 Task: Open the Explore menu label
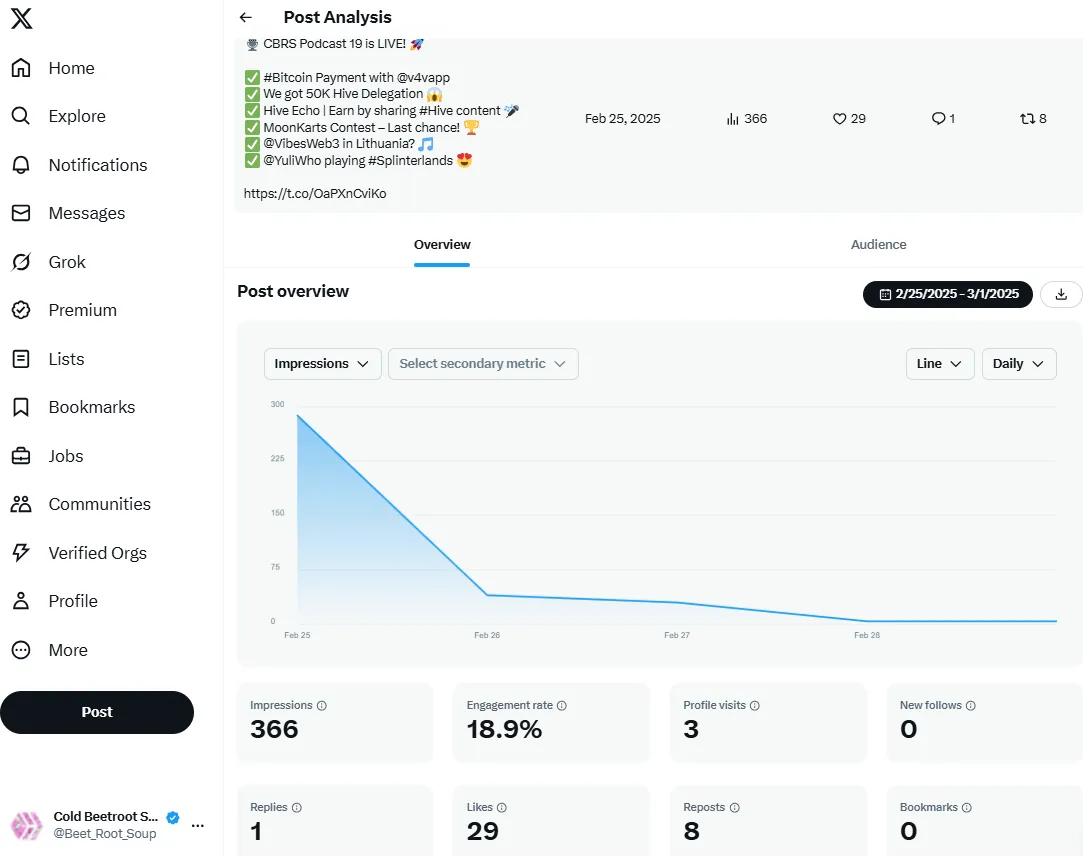pos(77,116)
